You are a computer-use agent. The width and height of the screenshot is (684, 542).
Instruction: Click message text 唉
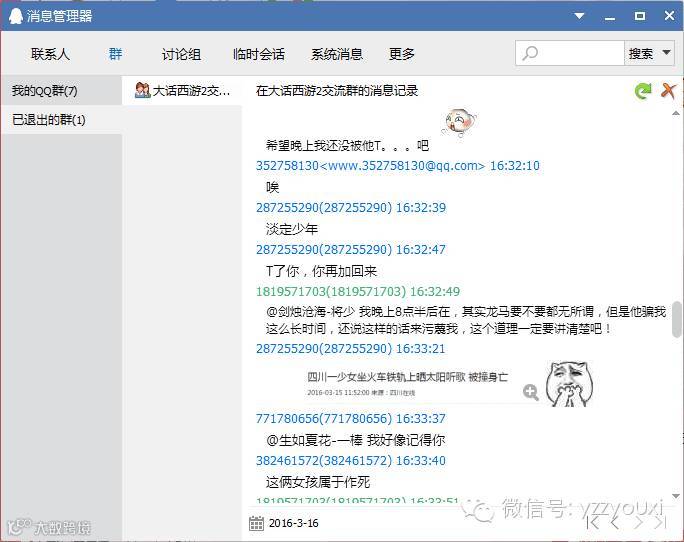tap(272, 187)
